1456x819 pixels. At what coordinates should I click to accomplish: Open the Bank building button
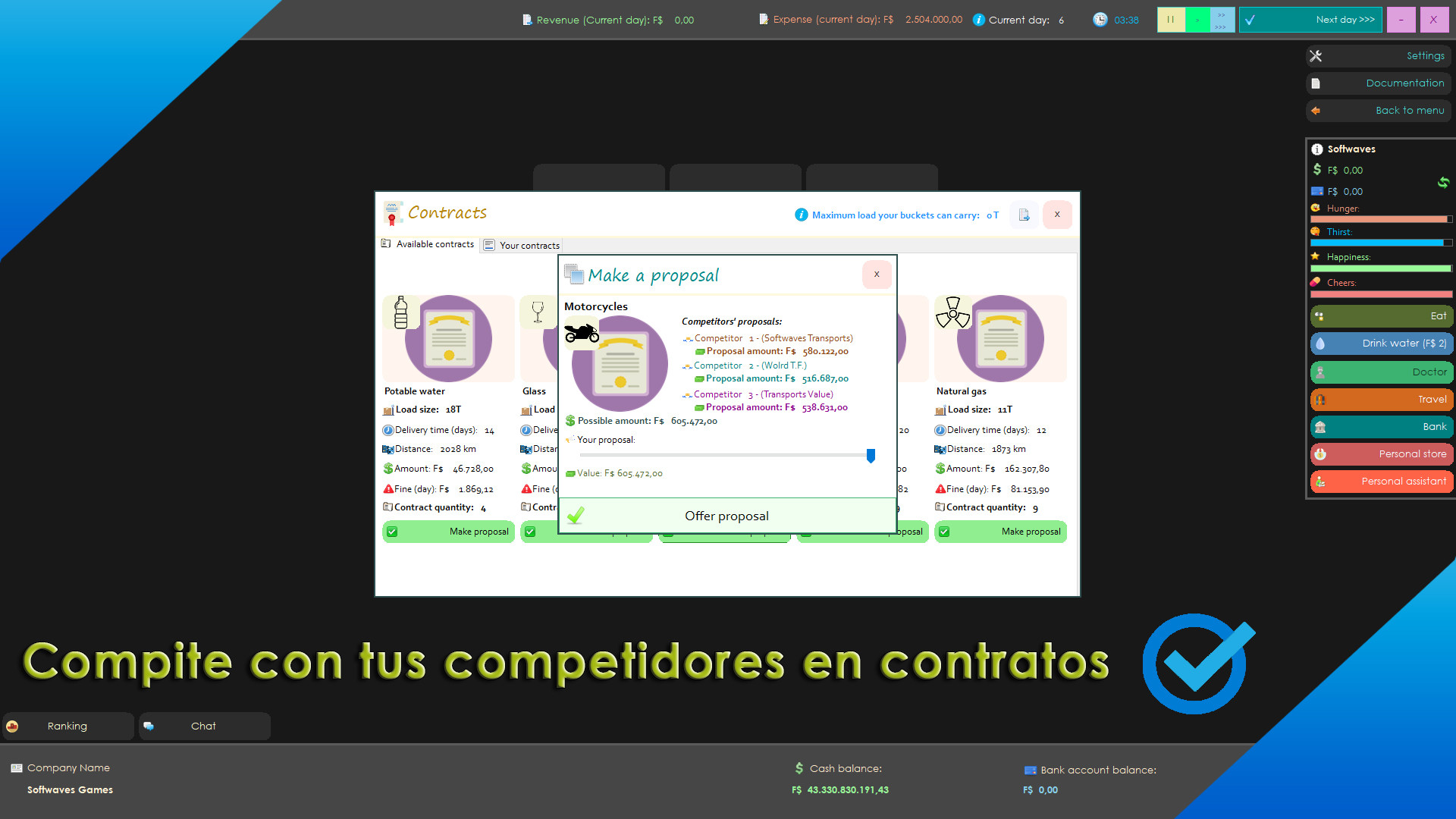(x=1381, y=427)
